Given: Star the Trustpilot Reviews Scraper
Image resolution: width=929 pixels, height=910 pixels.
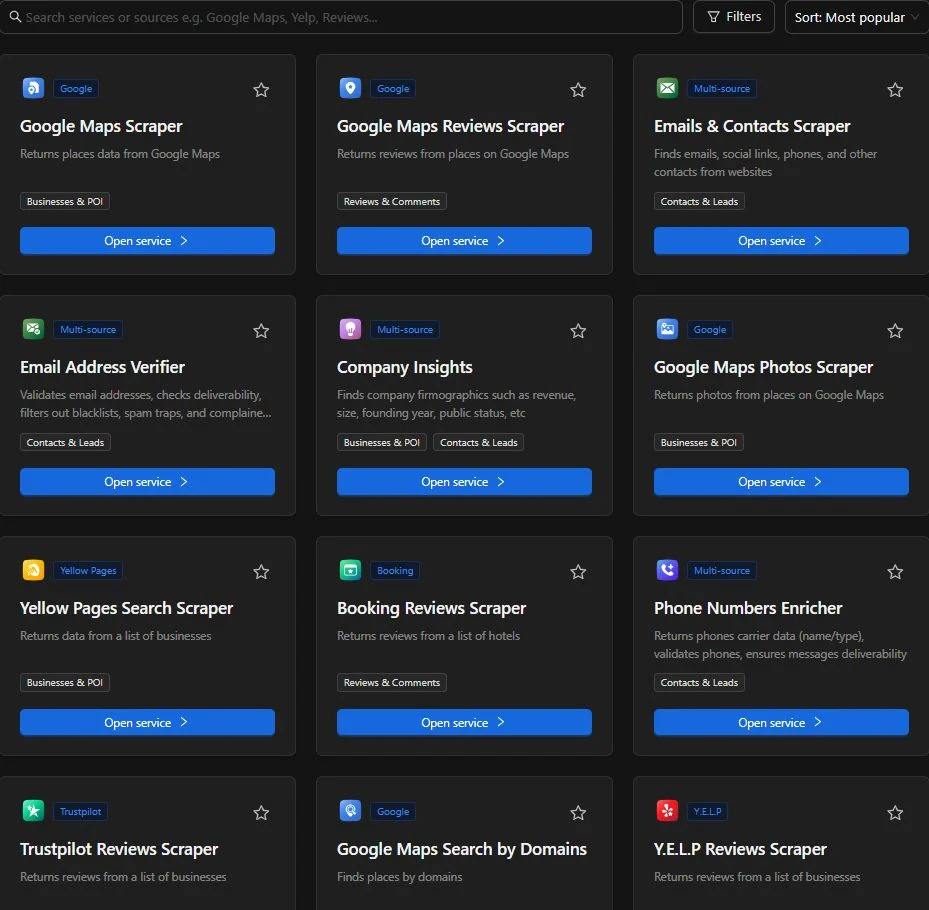Looking at the screenshot, I should click(x=261, y=813).
